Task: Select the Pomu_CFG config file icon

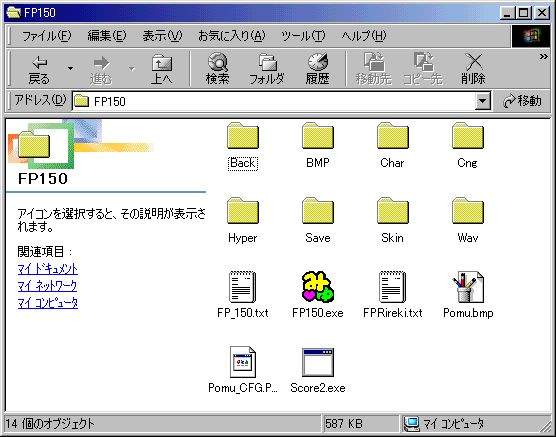Action: [243, 362]
